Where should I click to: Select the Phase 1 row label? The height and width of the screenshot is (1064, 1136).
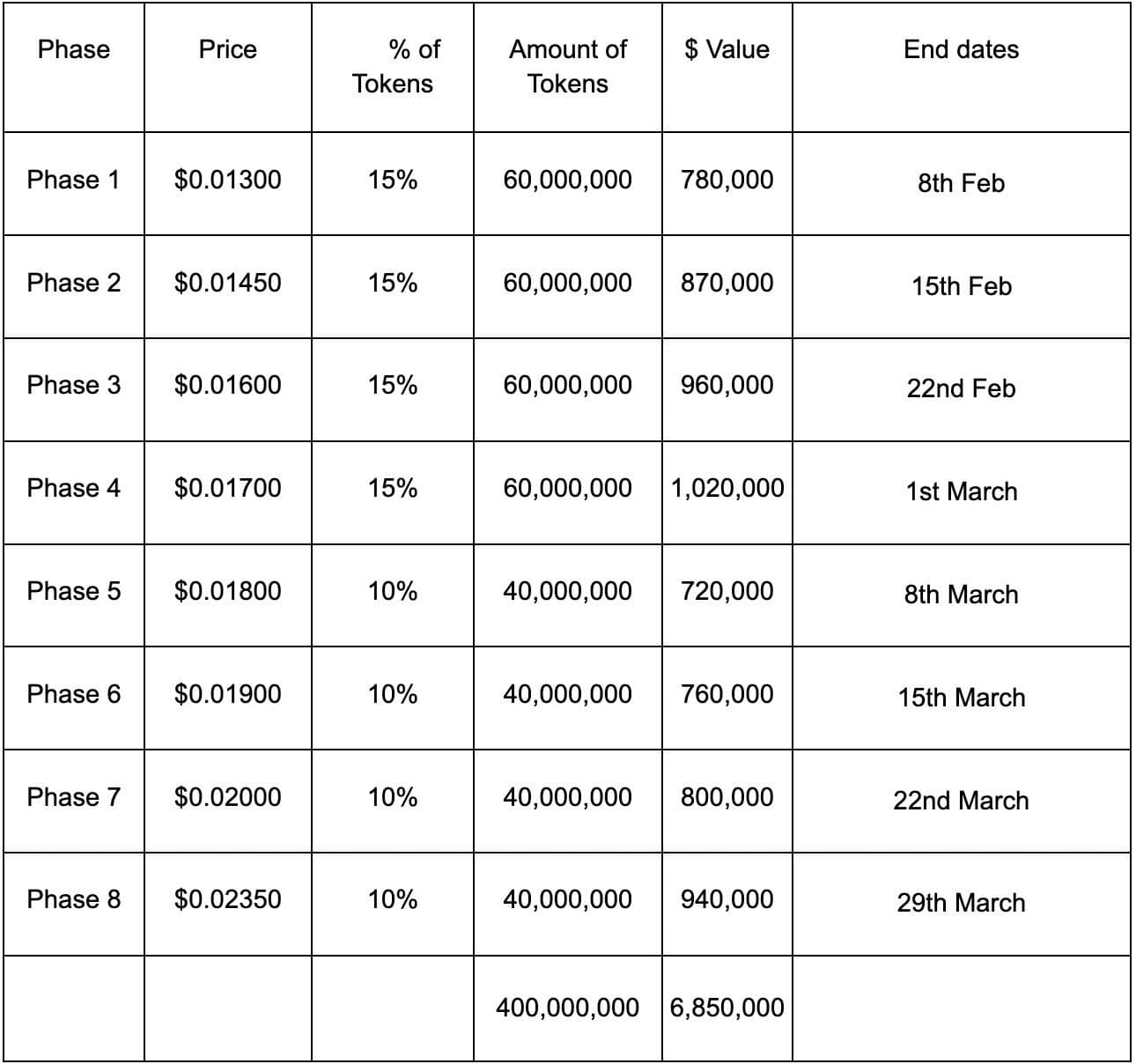(74, 180)
